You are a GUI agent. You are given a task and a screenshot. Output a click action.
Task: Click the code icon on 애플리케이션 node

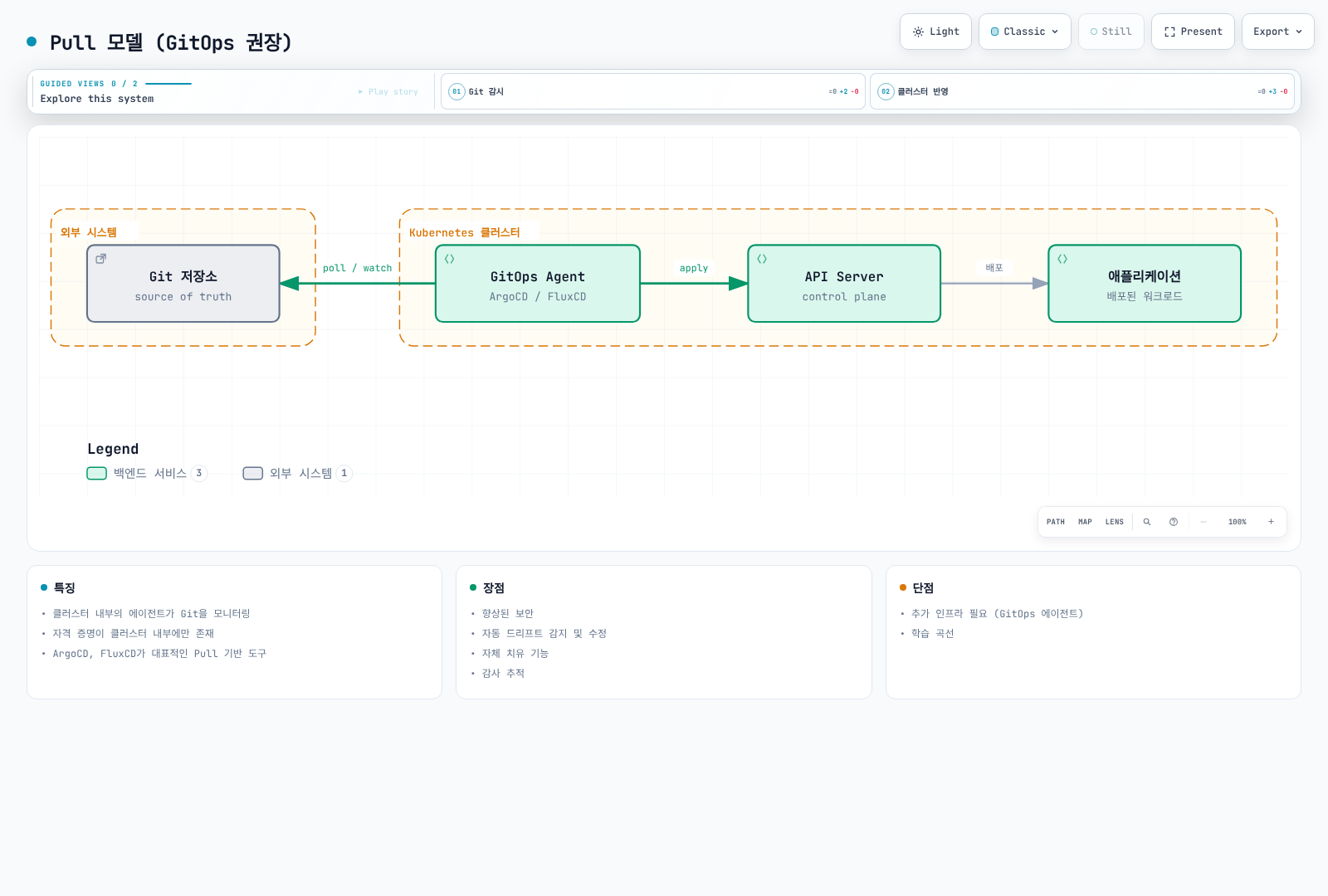click(x=1062, y=259)
